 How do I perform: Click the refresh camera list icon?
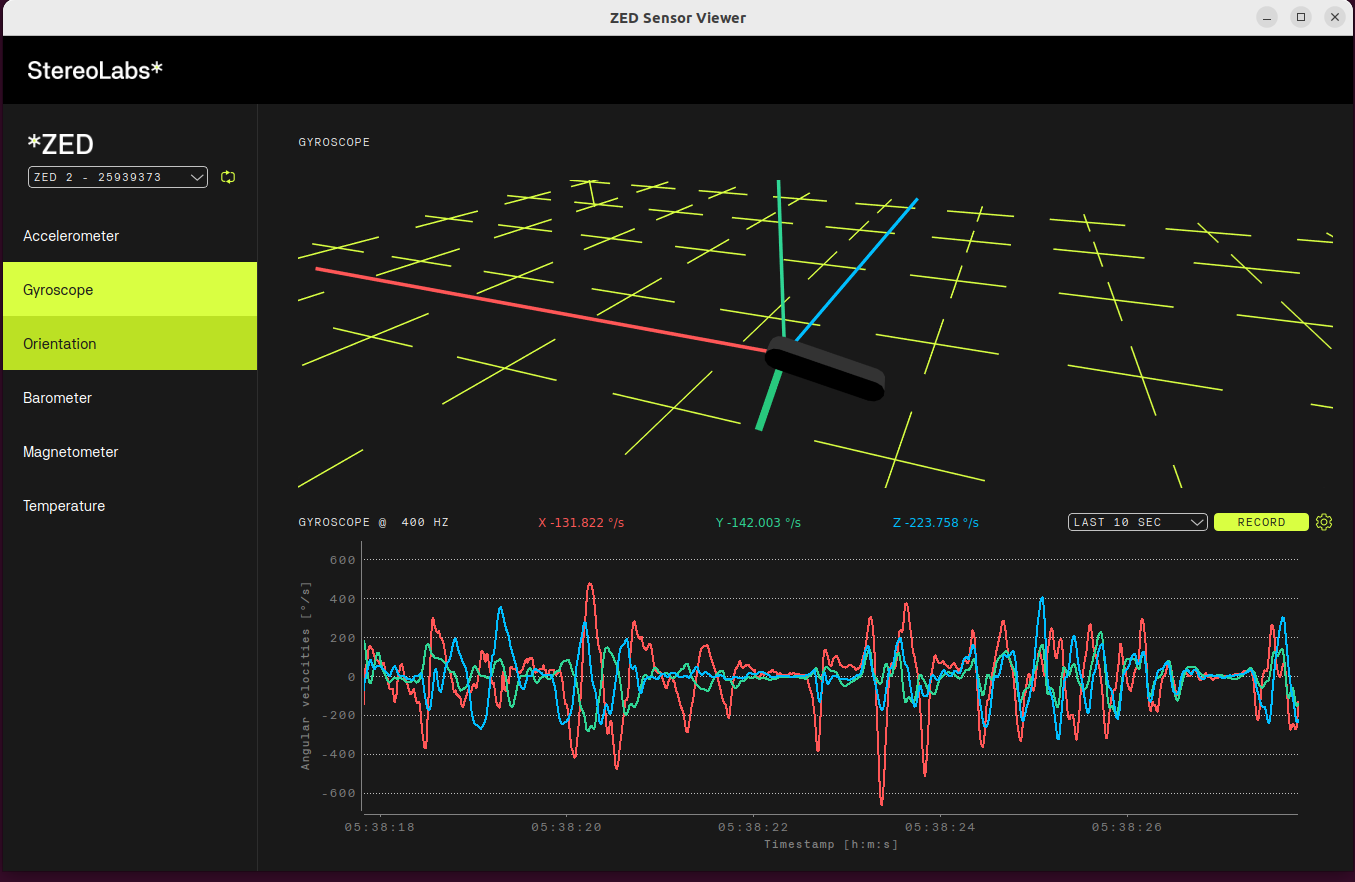click(x=228, y=177)
